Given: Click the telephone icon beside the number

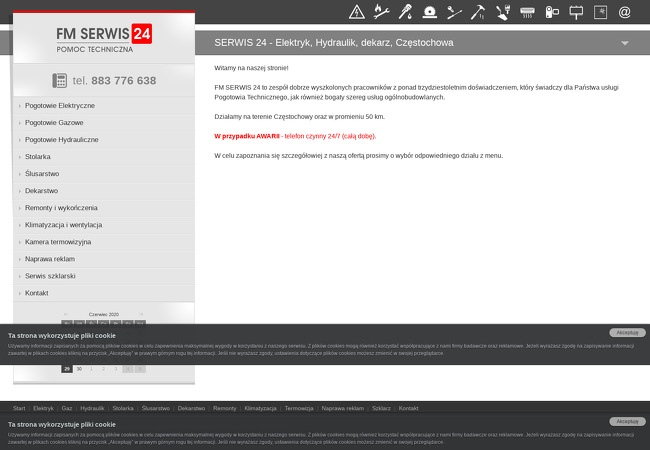Looking at the screenshot, I should pyautogui.click(x=59, y=80).
